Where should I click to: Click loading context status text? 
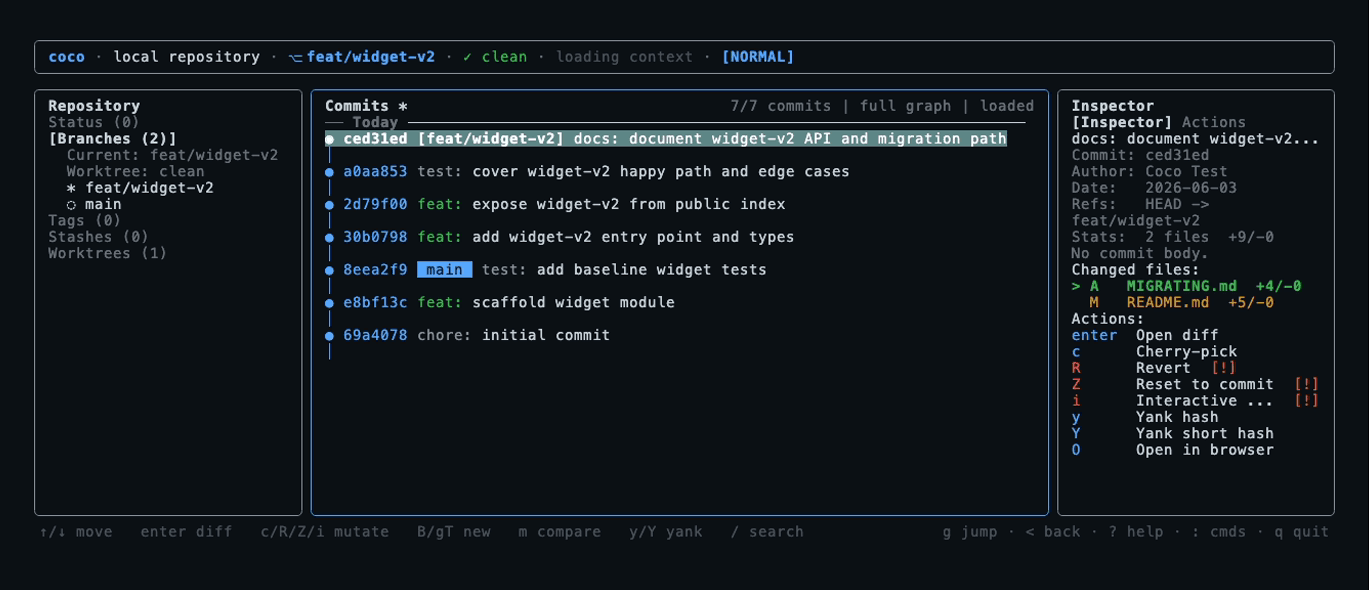[625, 57]
